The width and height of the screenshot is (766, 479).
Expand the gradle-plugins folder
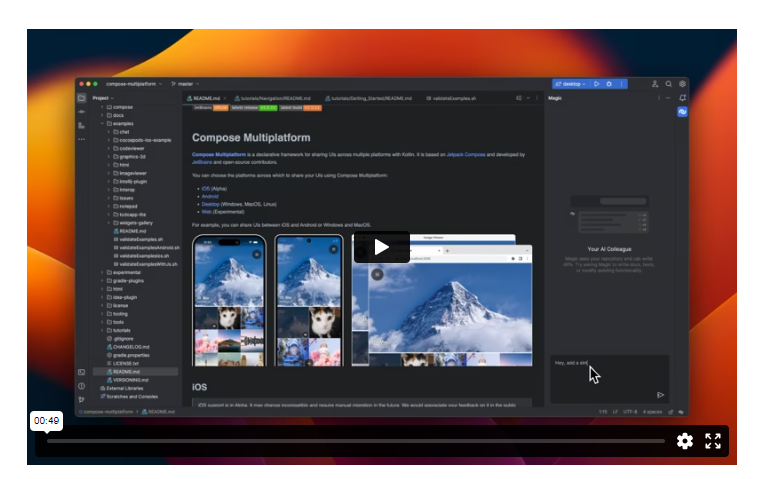[x=102, y=281]
